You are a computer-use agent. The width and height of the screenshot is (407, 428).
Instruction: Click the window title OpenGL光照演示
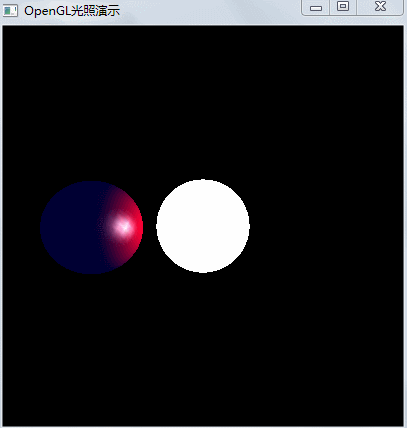72,11
